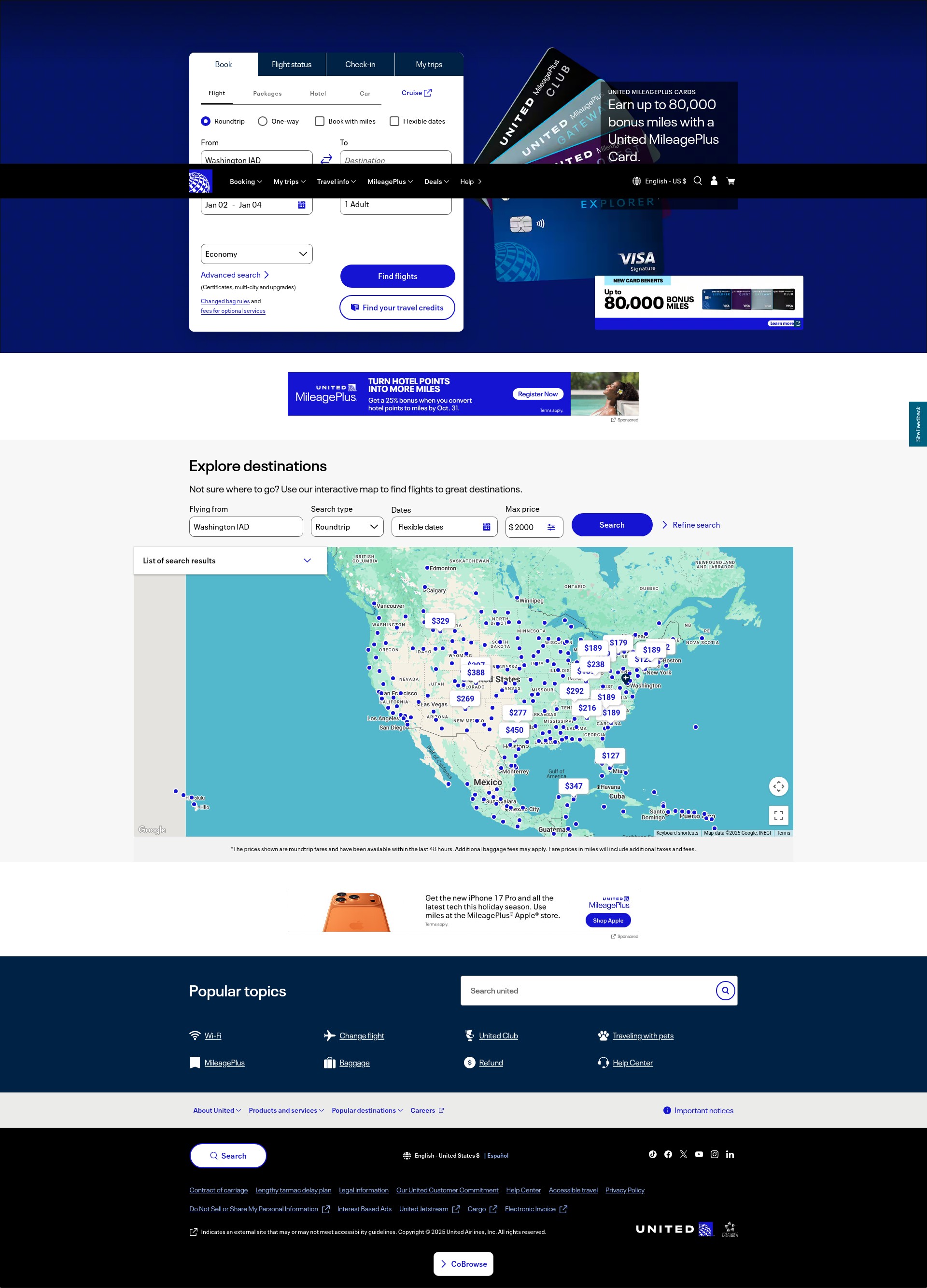Image resolution: width=927 pixels, height=1288 pixels.
Task: Open the Economy cabin dropdown
Action: (x=257, y=254)
